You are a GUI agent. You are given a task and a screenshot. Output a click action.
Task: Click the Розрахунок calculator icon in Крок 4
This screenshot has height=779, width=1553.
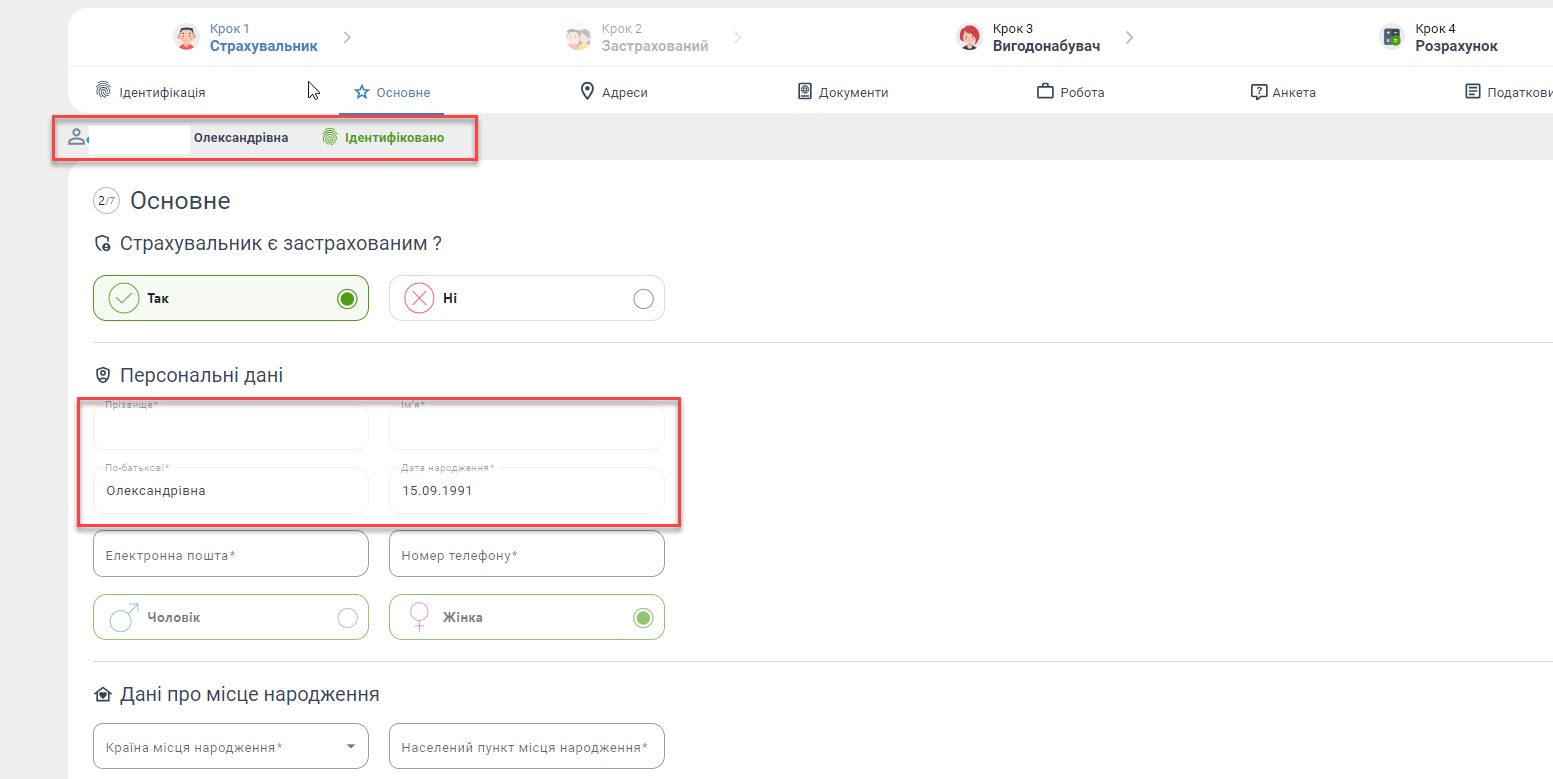click(x=1391, y=38)
